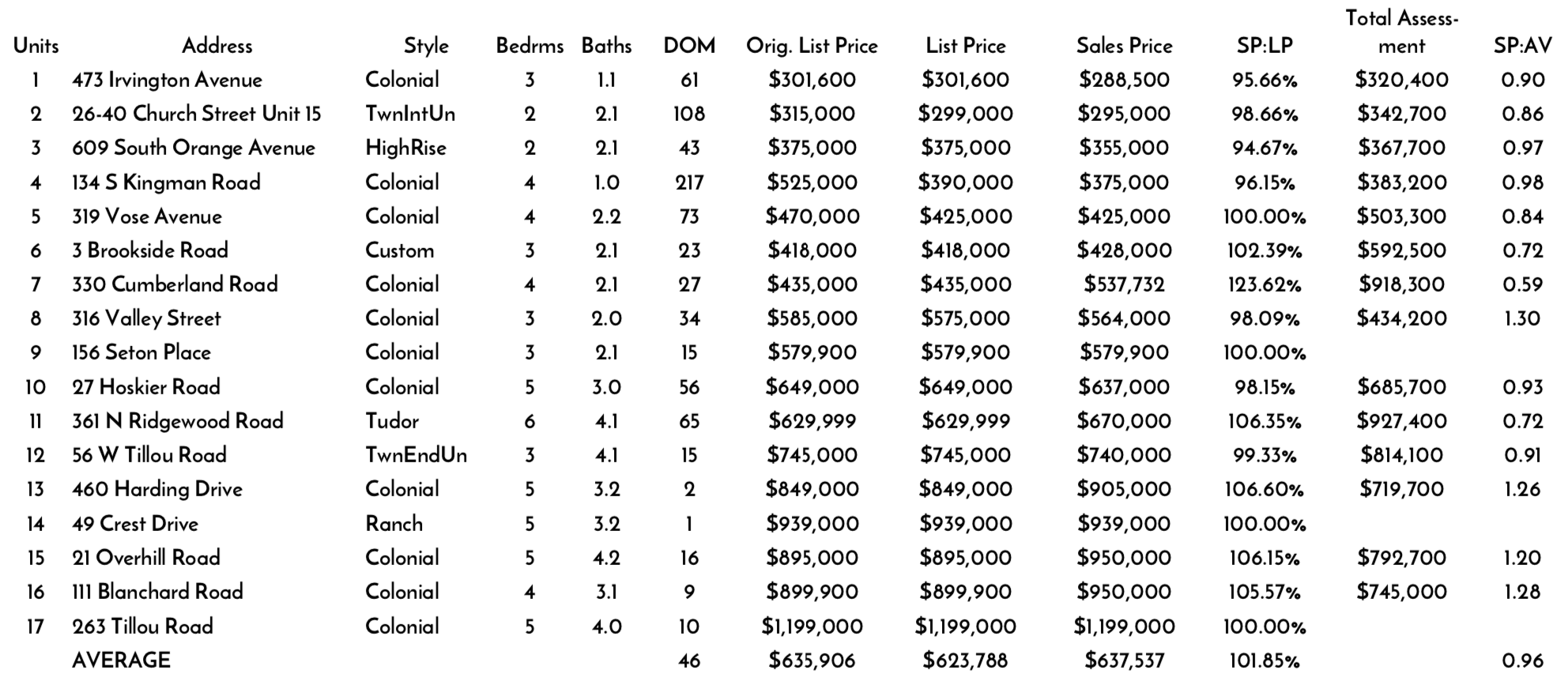Click the 217 DOM value
This screenshot has height=689, width=1568.
[x=689, y=183]
